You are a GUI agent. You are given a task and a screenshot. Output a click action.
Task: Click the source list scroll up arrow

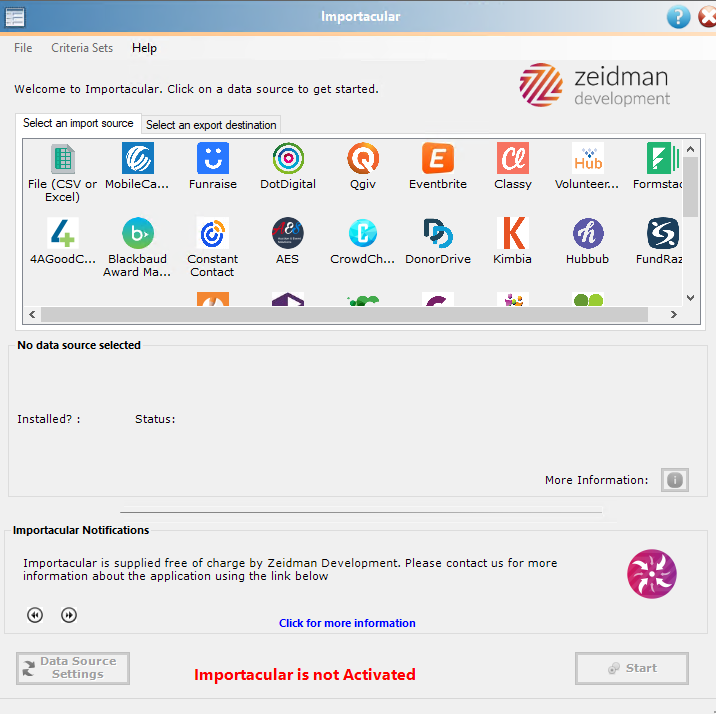(x=690, y=149)
